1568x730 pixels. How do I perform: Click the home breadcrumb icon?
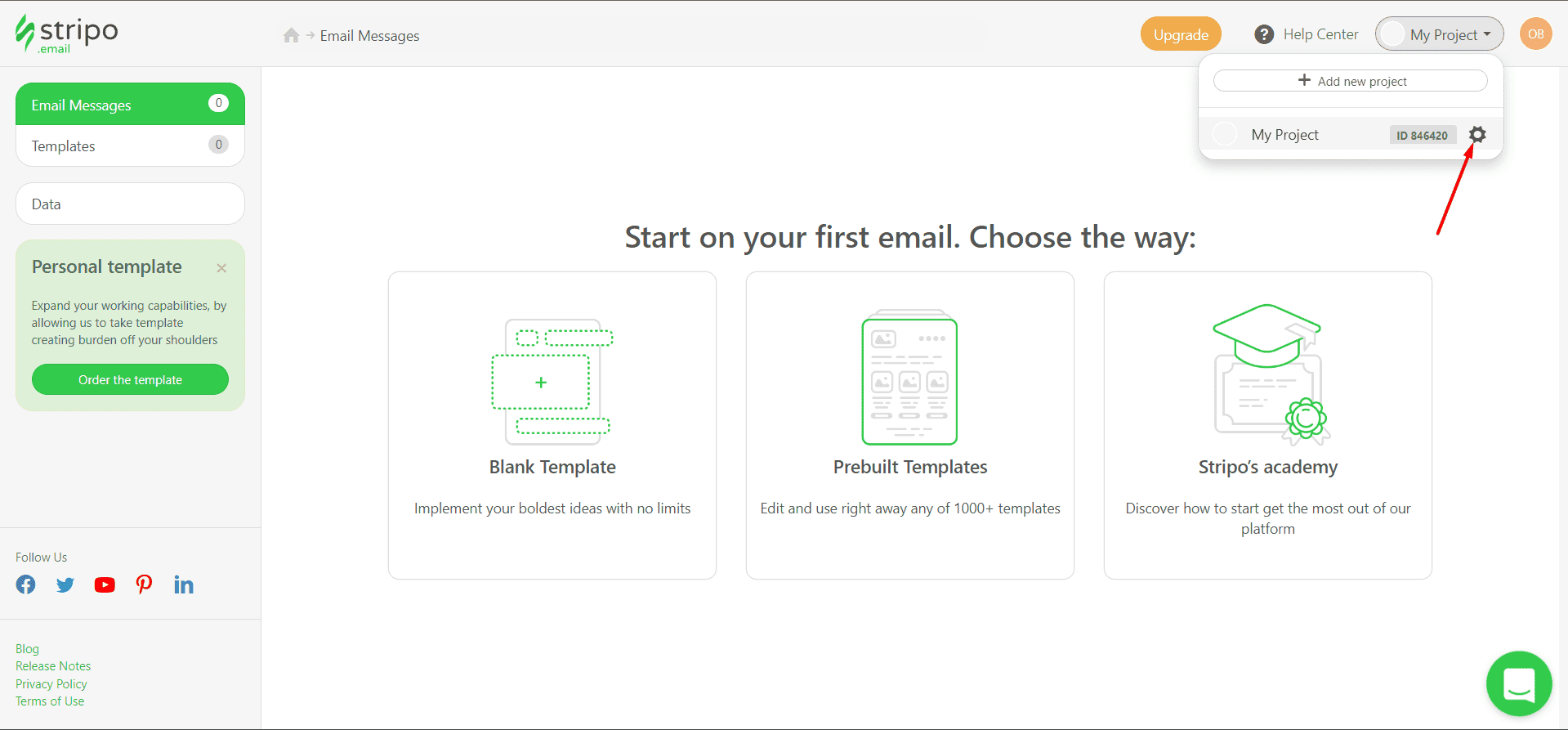click(291, 35)
